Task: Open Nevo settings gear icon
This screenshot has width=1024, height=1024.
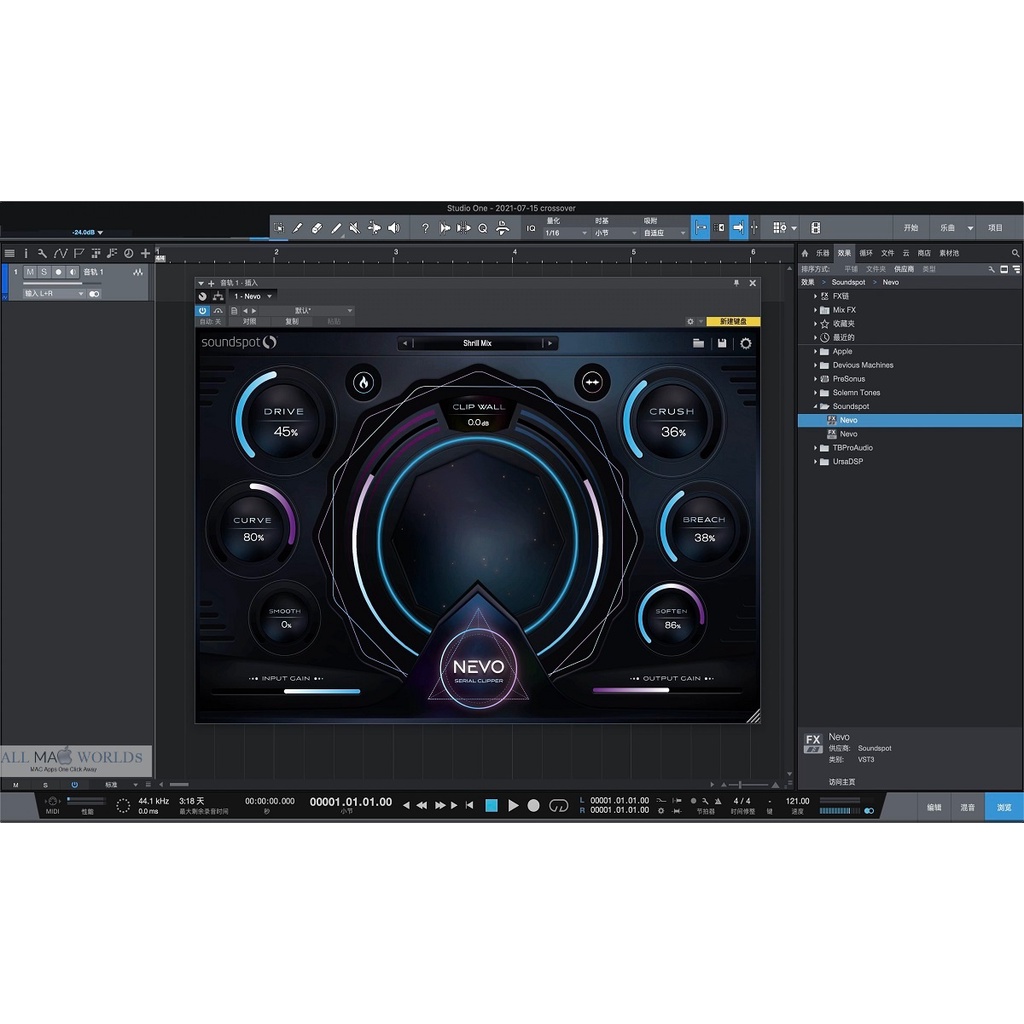Action: (x=746, y=344)
